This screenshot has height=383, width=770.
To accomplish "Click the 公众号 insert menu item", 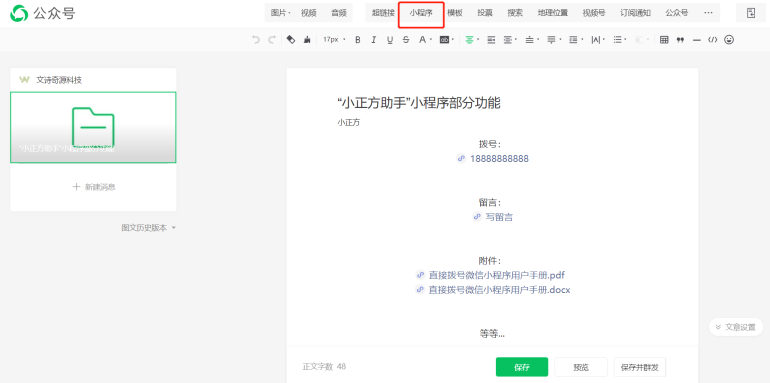I will [x=677, y=13].
